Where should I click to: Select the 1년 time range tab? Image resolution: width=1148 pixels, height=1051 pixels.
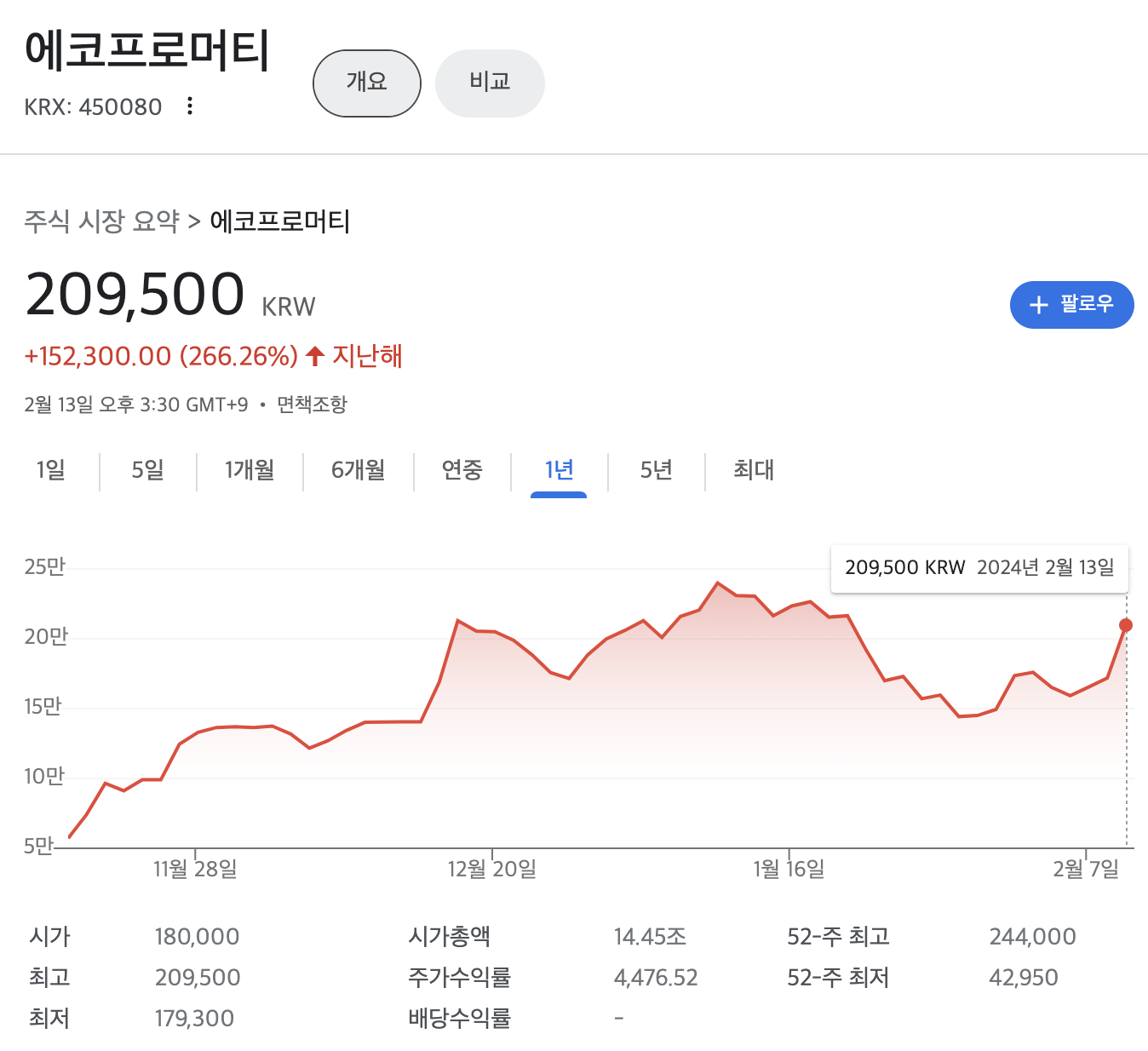[x=559, y=469]
